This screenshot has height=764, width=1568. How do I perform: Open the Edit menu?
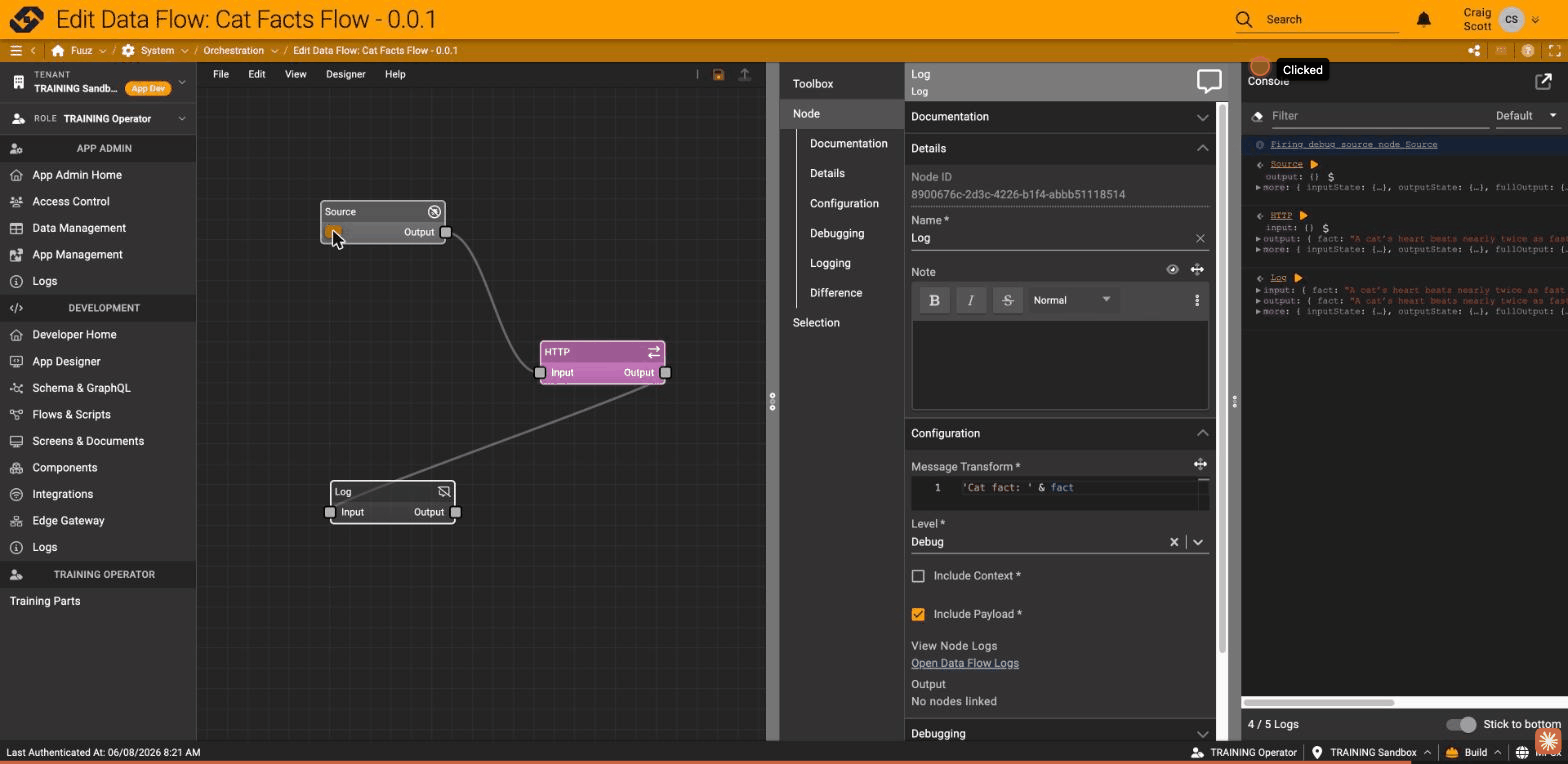[257, 74]
